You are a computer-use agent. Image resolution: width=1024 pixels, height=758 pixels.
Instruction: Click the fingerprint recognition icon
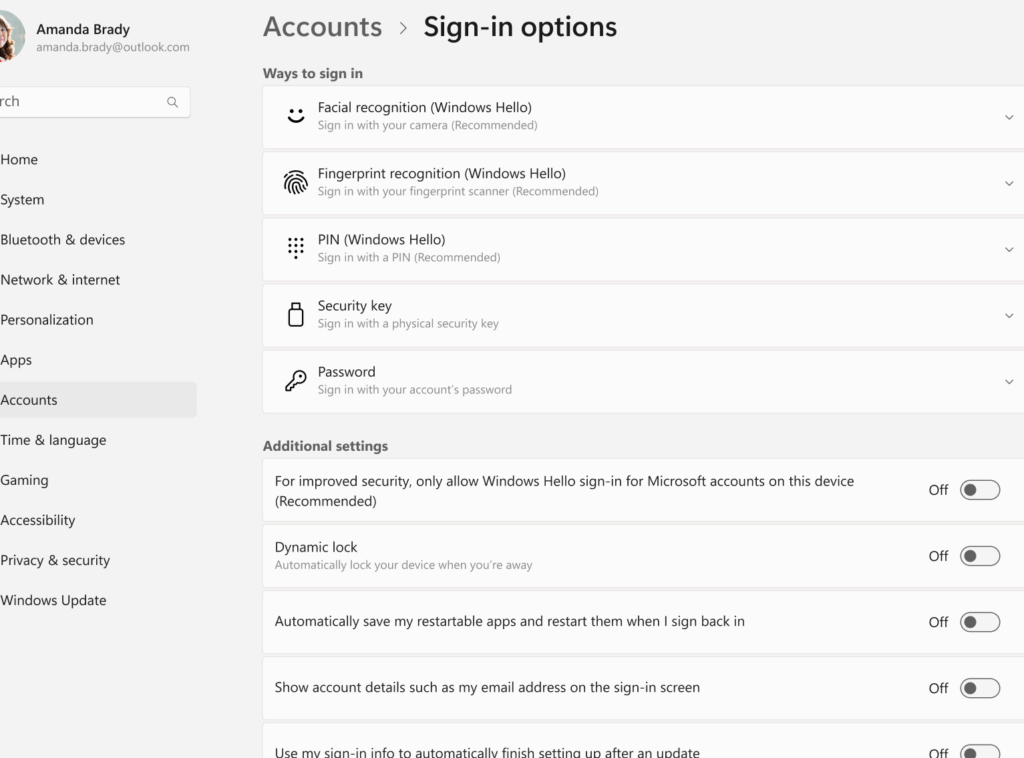click(x=295, y=182)
